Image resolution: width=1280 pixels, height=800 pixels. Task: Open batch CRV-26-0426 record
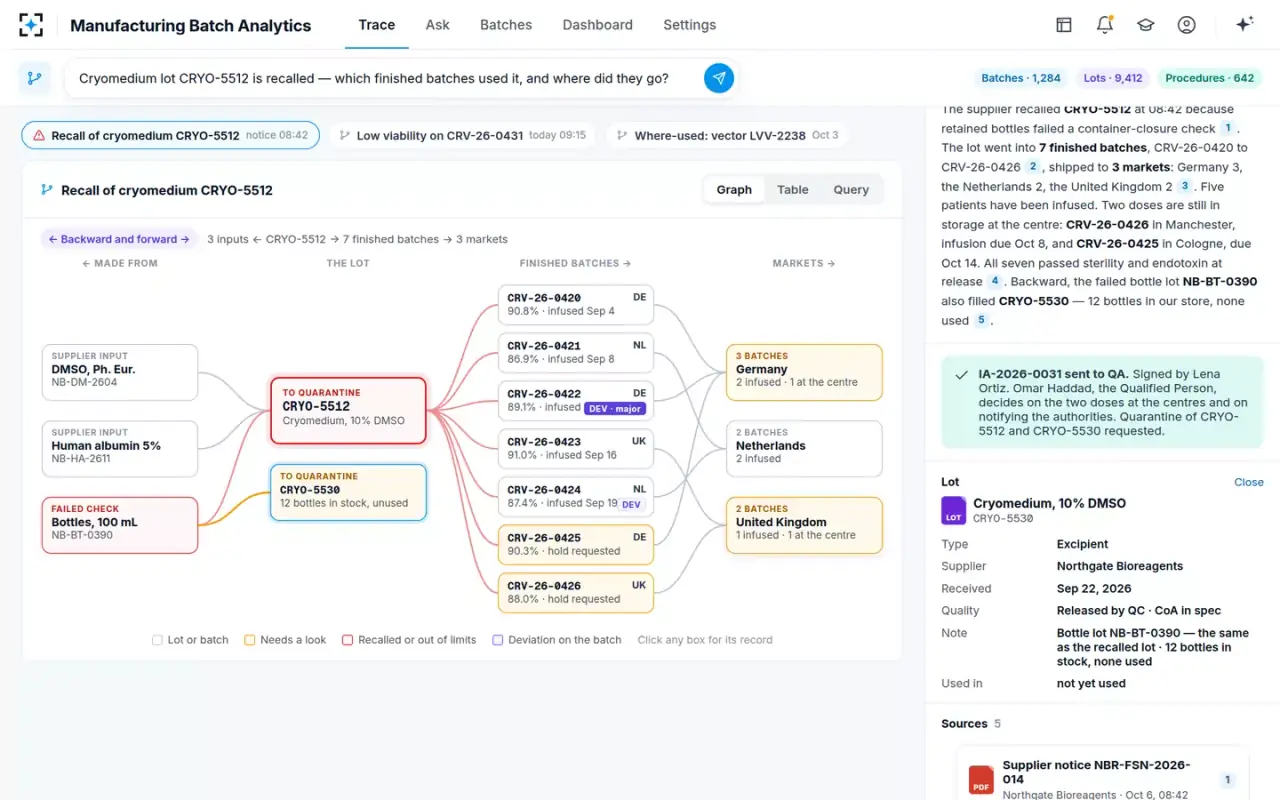tap(576, 592)
